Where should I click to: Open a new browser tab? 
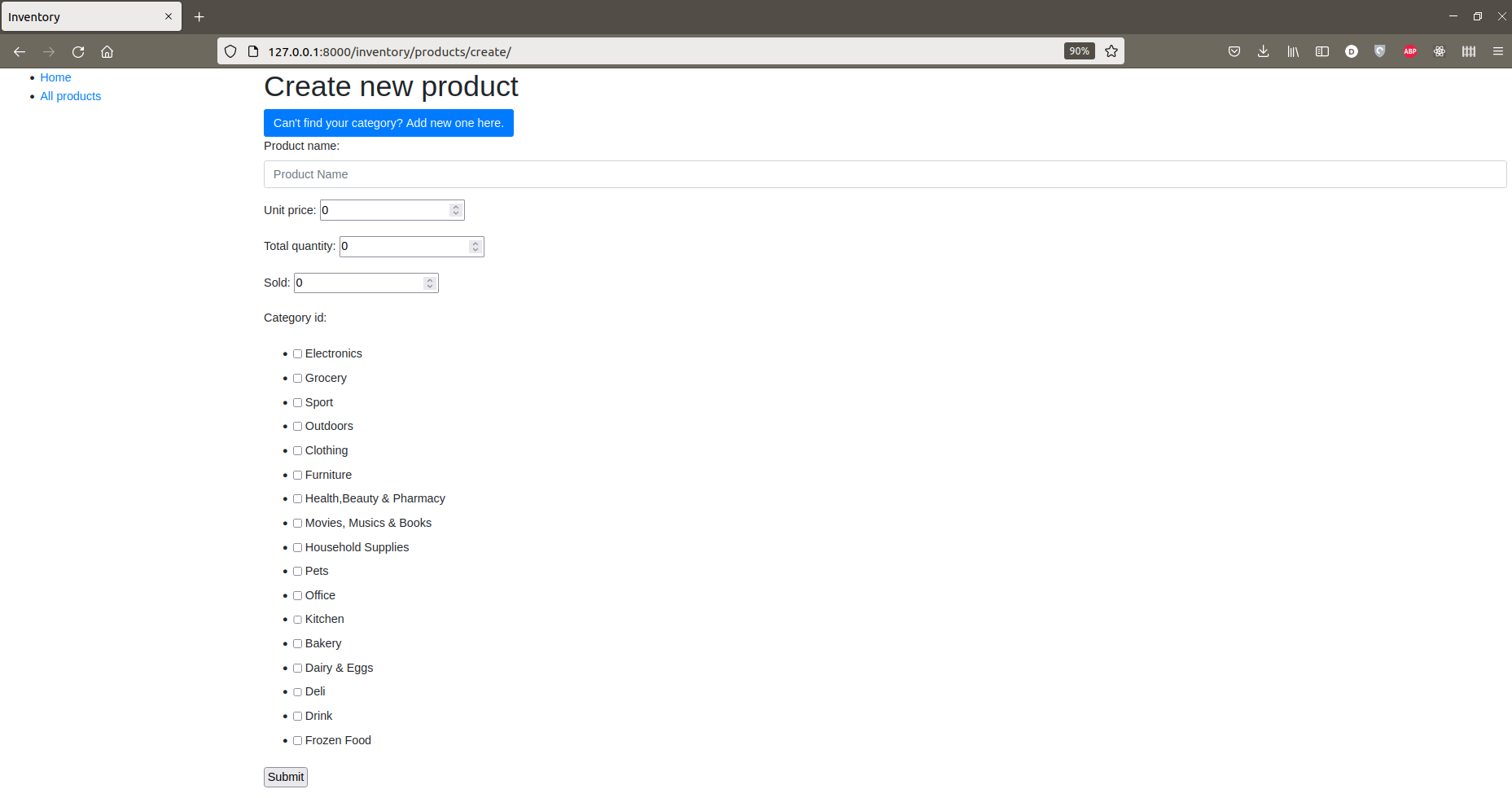coord(199,16)
